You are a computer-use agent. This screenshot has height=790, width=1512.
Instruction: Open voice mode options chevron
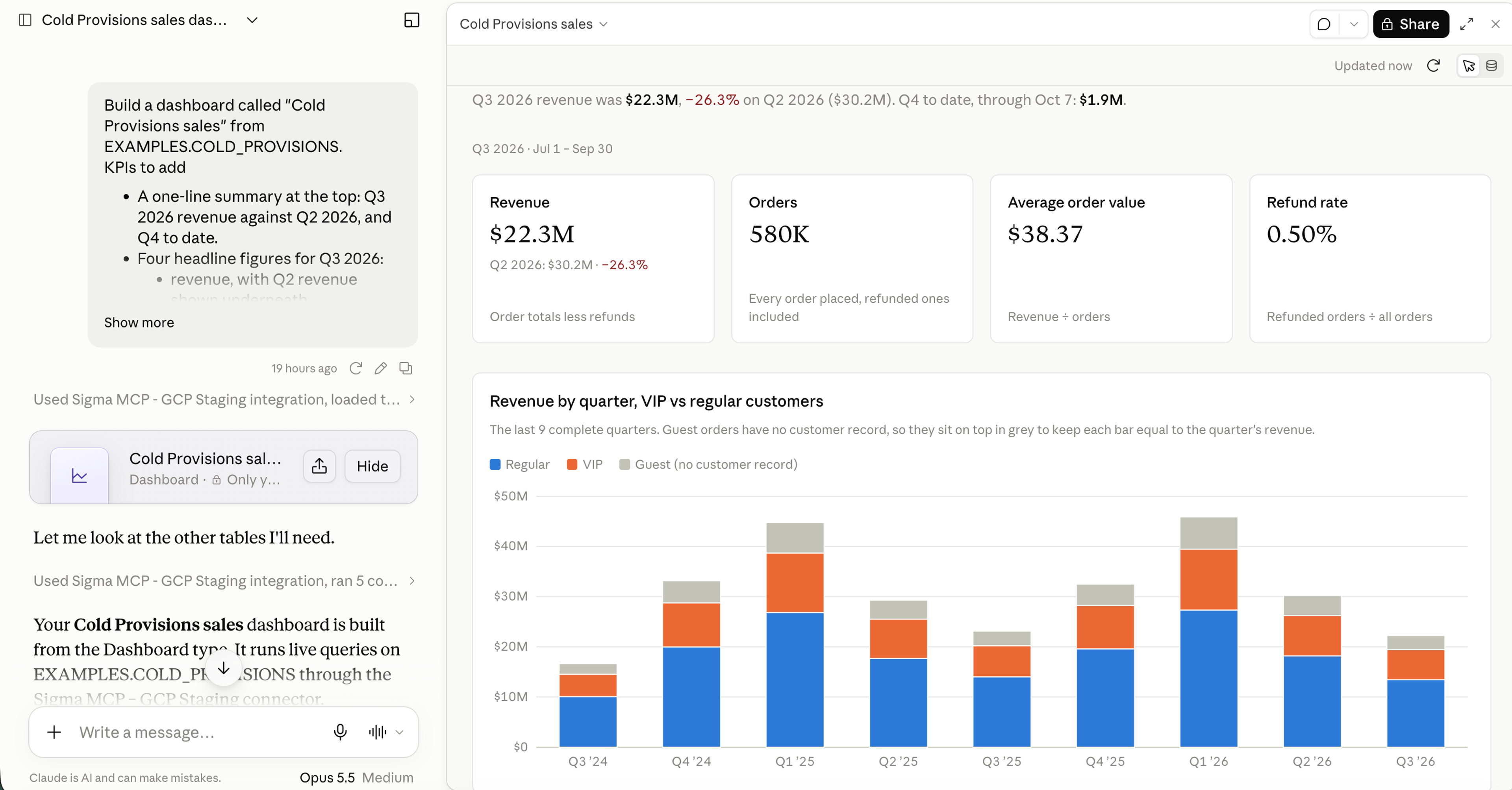pyautogui.click(x=400, y=732)
